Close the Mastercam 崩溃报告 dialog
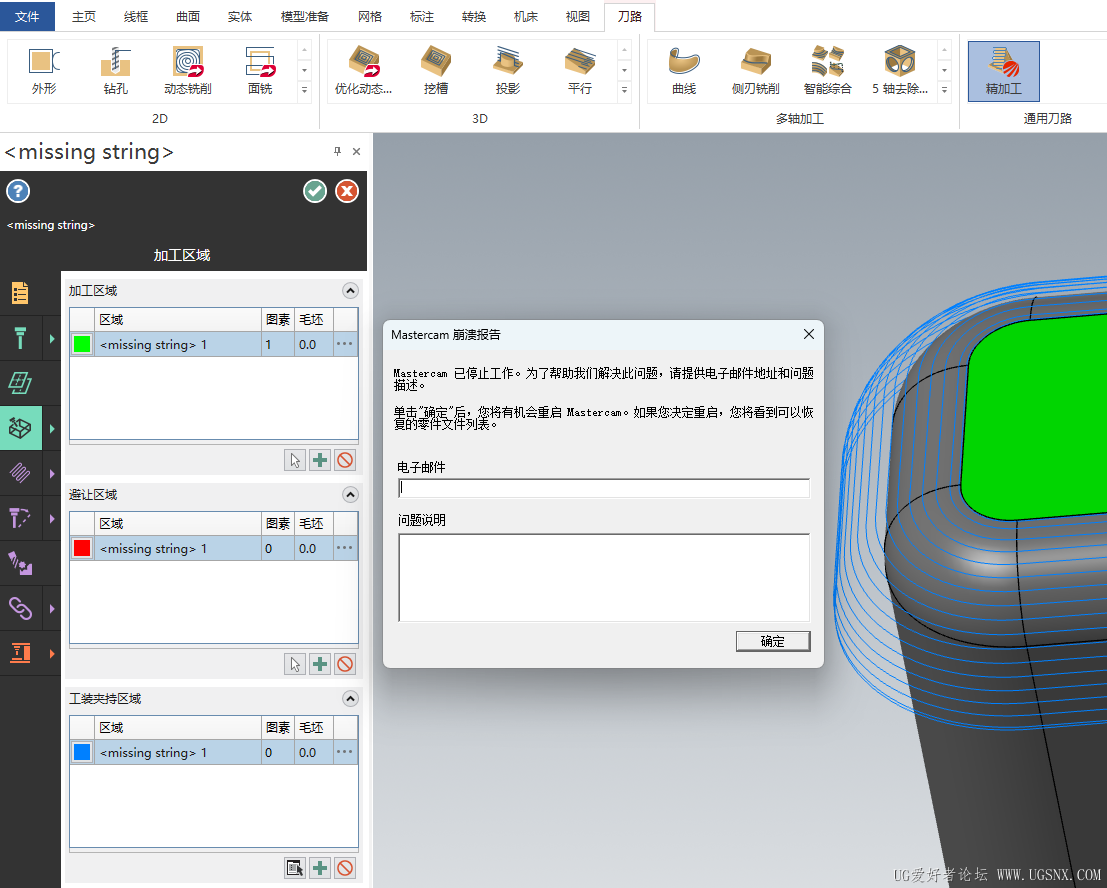Viewport: 1107px width, 888px height. pyautogui.click(x=809, y=334)
